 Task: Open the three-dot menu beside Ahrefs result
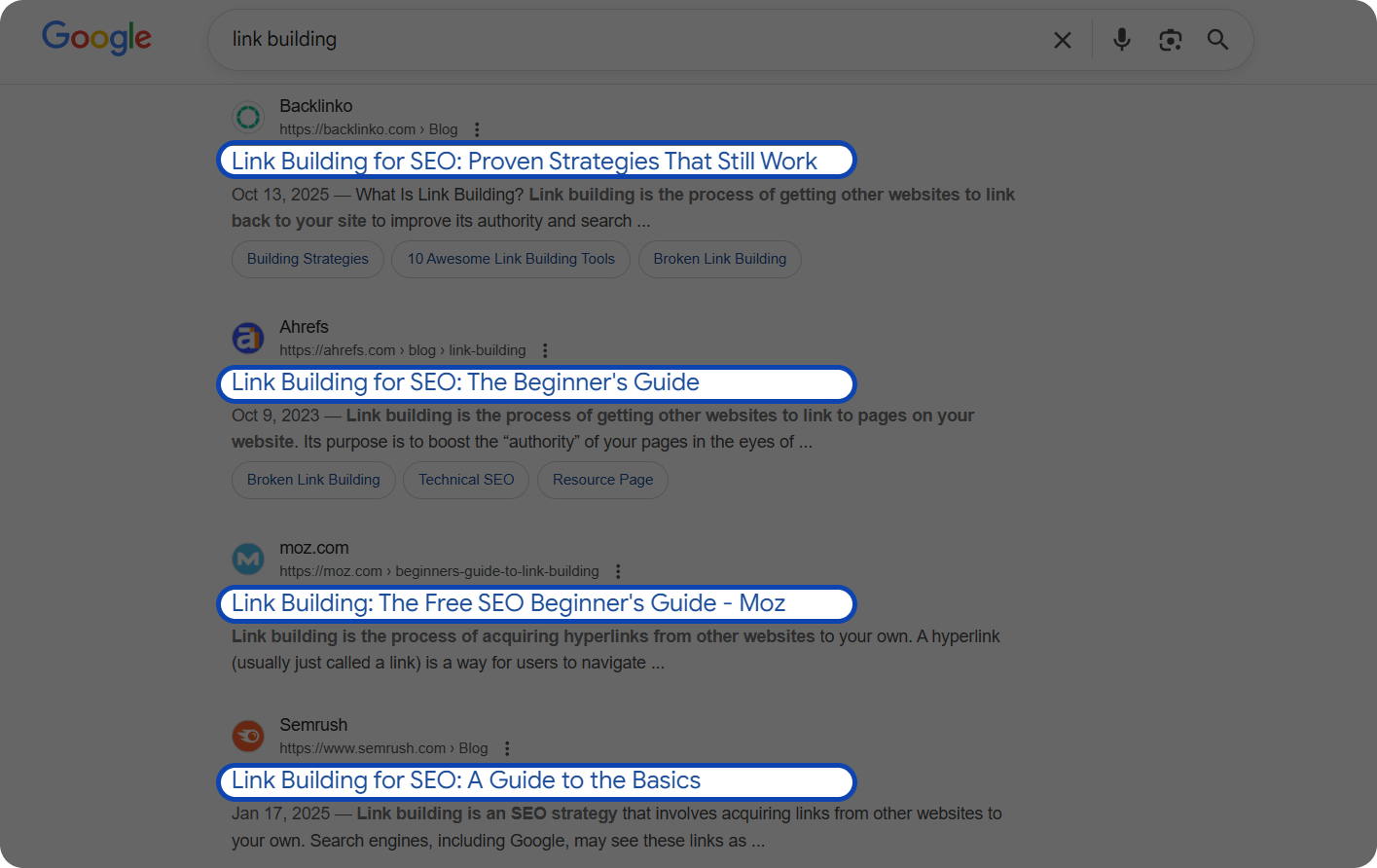pyautogui.click(x=545, y=349)
